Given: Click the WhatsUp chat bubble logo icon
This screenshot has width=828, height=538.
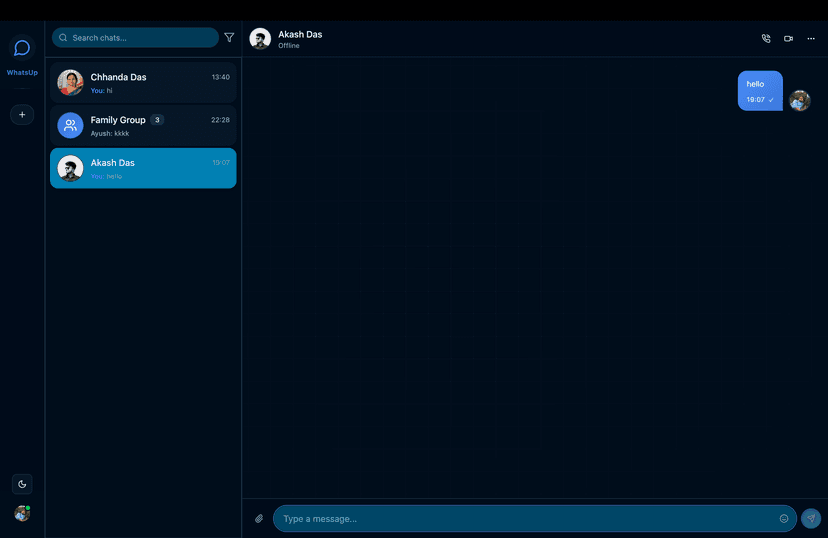Looking at the screenshot, I should click(22, 48).
